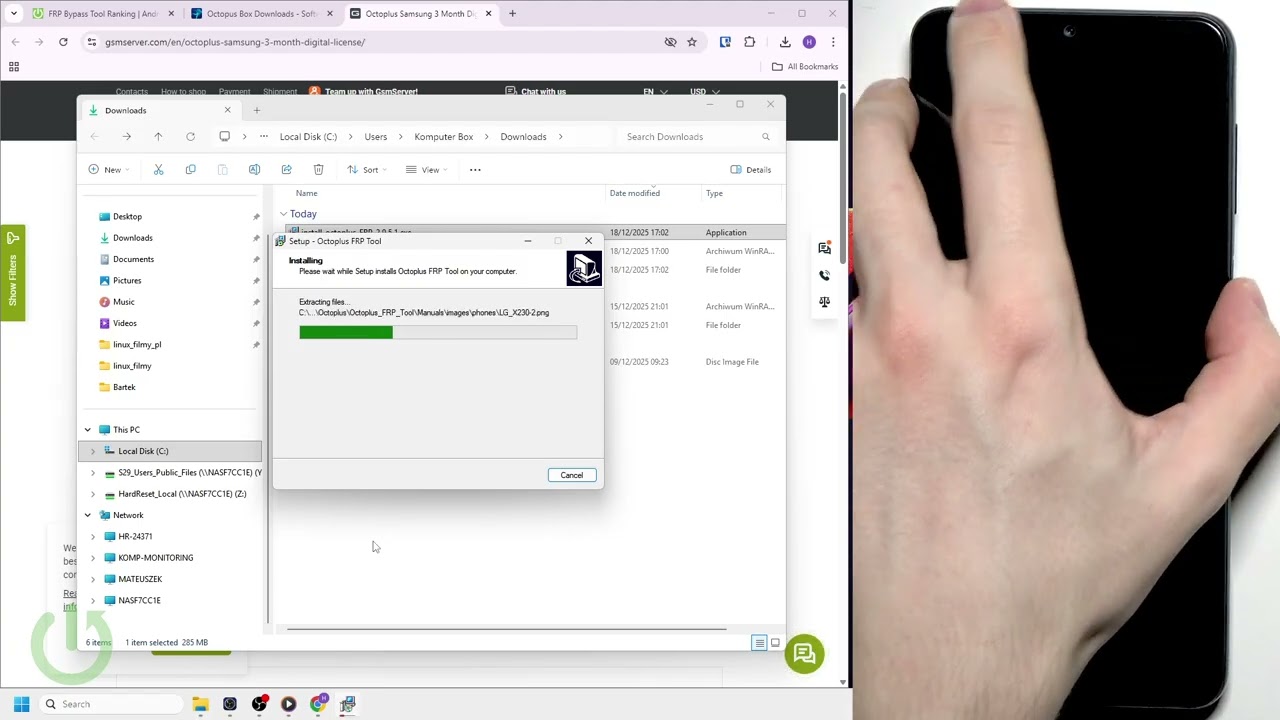
Task: Click the Octoplus installer logo icon
Action: pyautogui.click(x=584, y=268)
